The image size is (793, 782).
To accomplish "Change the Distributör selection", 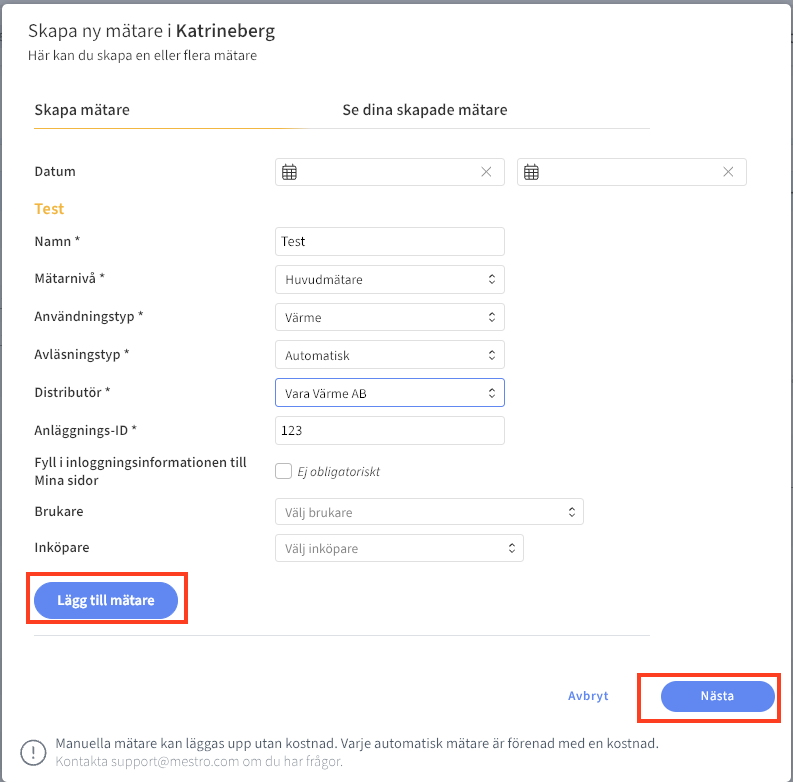I will [x=389, y=393].
